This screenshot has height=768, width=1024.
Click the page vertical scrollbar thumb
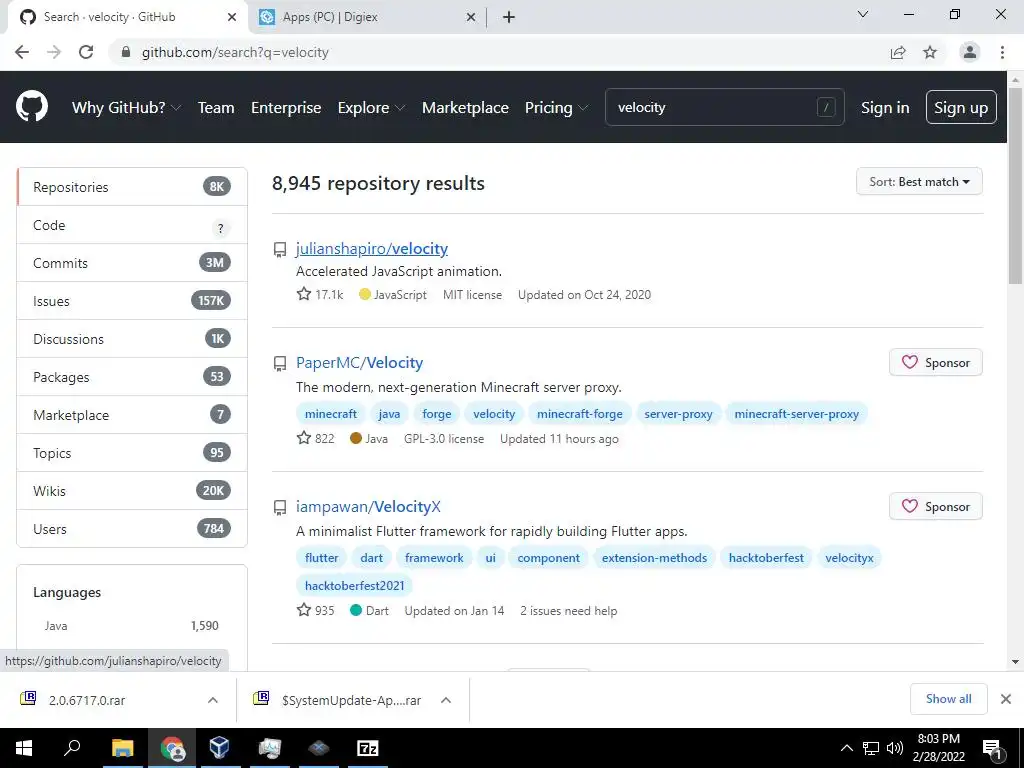point(1015,186)
